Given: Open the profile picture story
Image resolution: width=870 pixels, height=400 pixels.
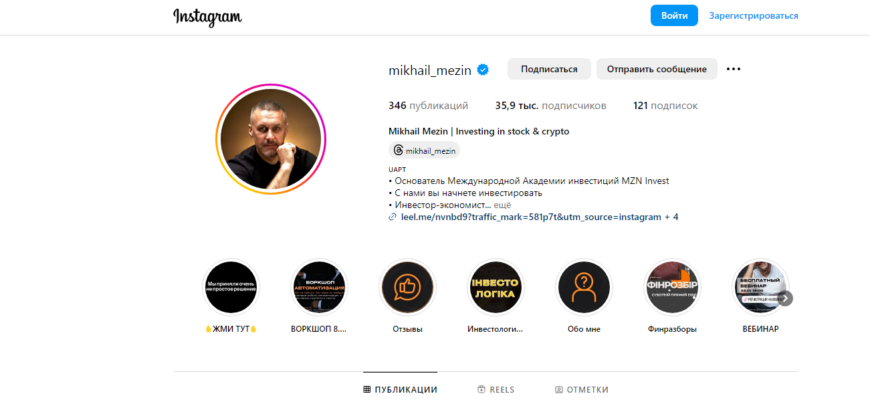Looking at the screenshot, I should pyautogui.click(x=271, y=139).
